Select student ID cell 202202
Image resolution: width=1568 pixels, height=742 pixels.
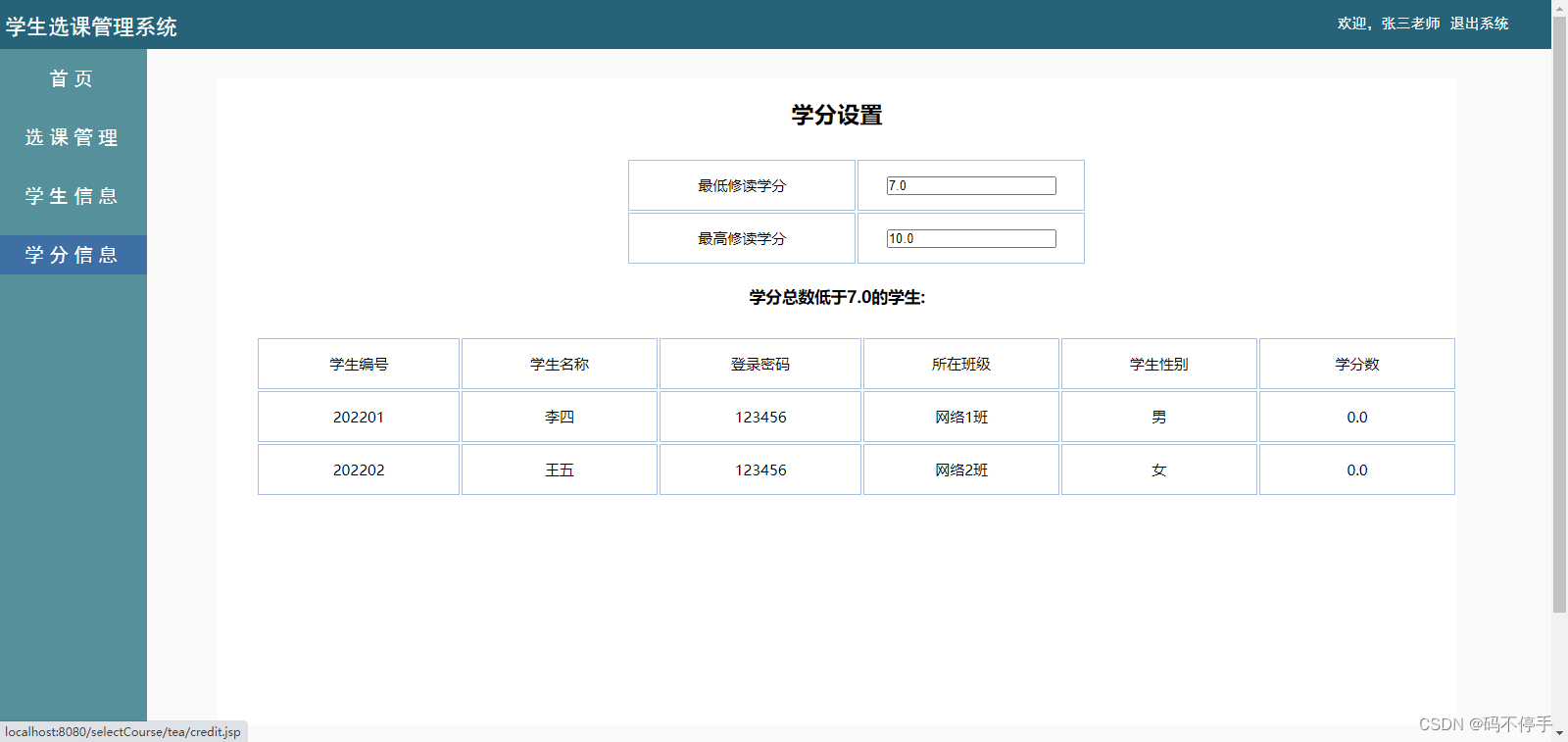click(359, 470)
